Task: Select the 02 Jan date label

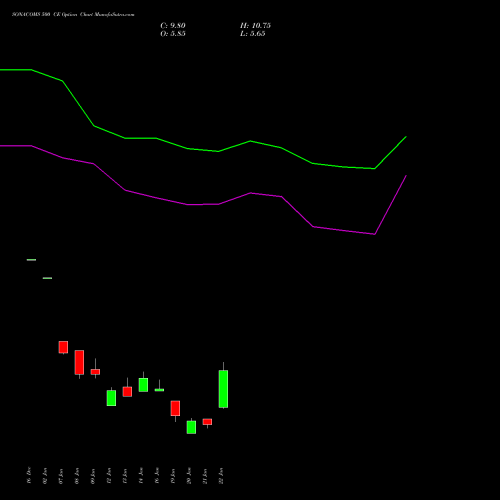Action: tap(45, 476)
